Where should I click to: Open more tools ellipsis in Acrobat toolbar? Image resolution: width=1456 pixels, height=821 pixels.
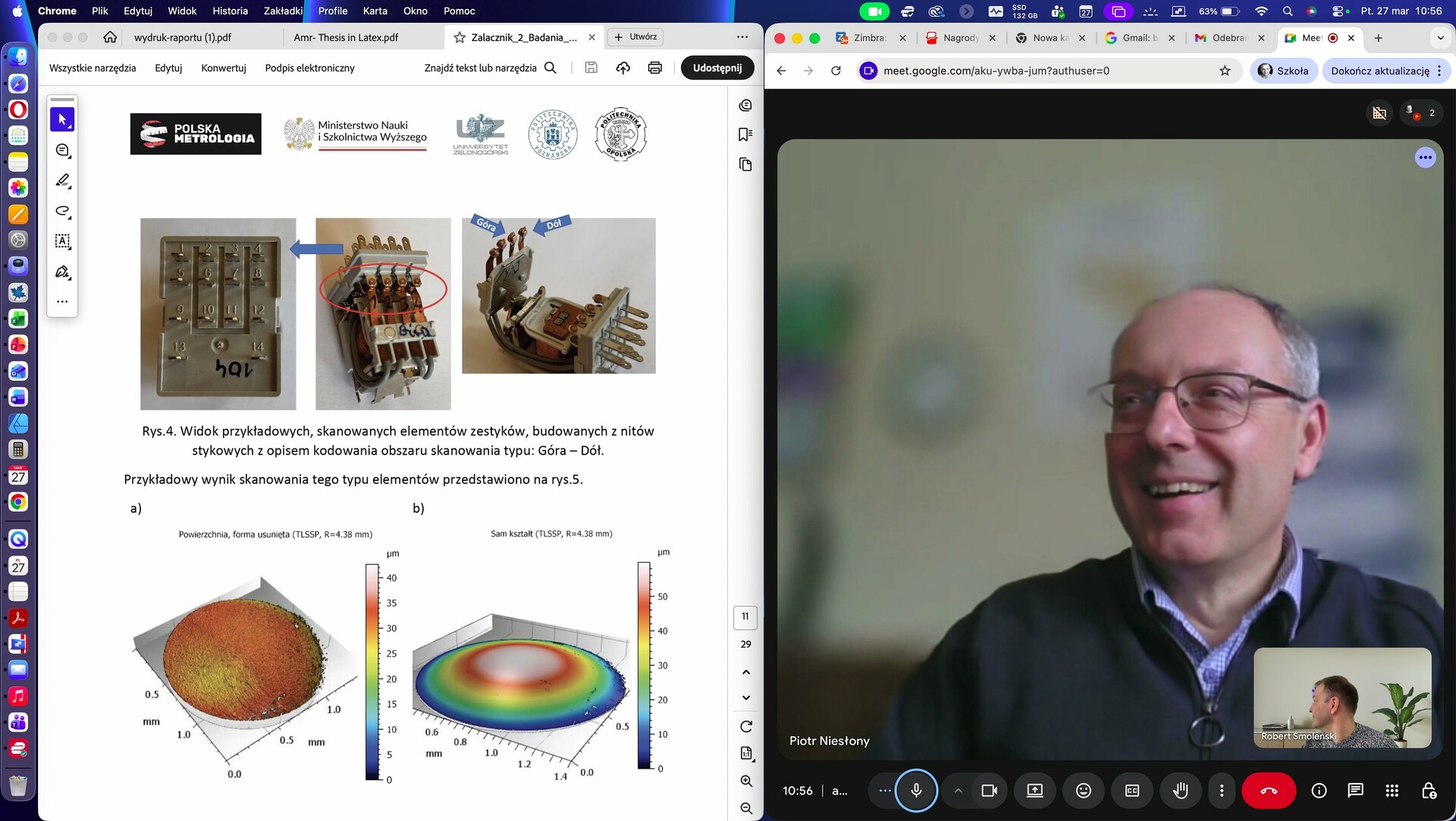click(62, 301)
